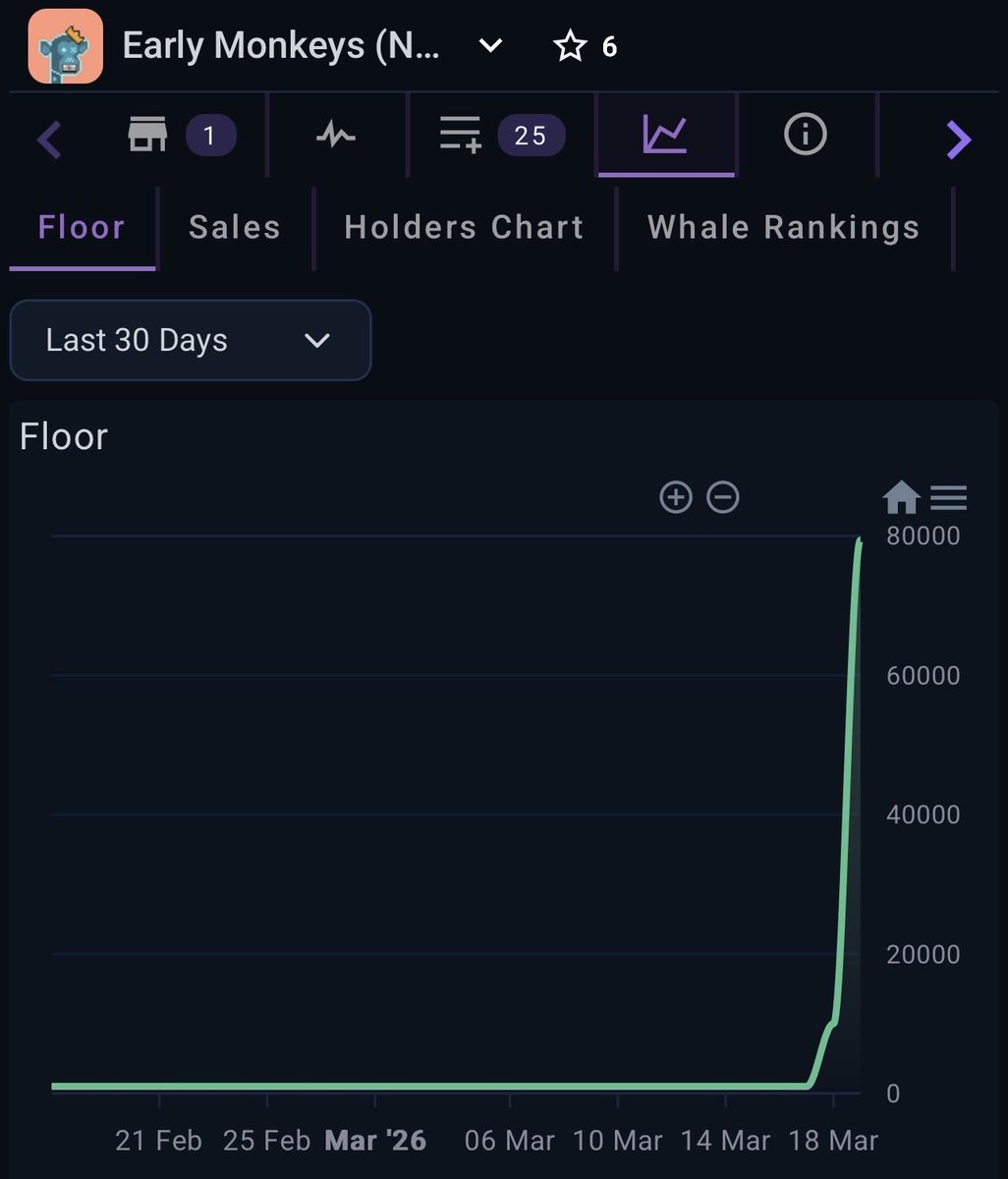The width and height of the screenshot is (1008, 1179).
Task: Open the Early Monkeys collection avatar
Action: 66,46
